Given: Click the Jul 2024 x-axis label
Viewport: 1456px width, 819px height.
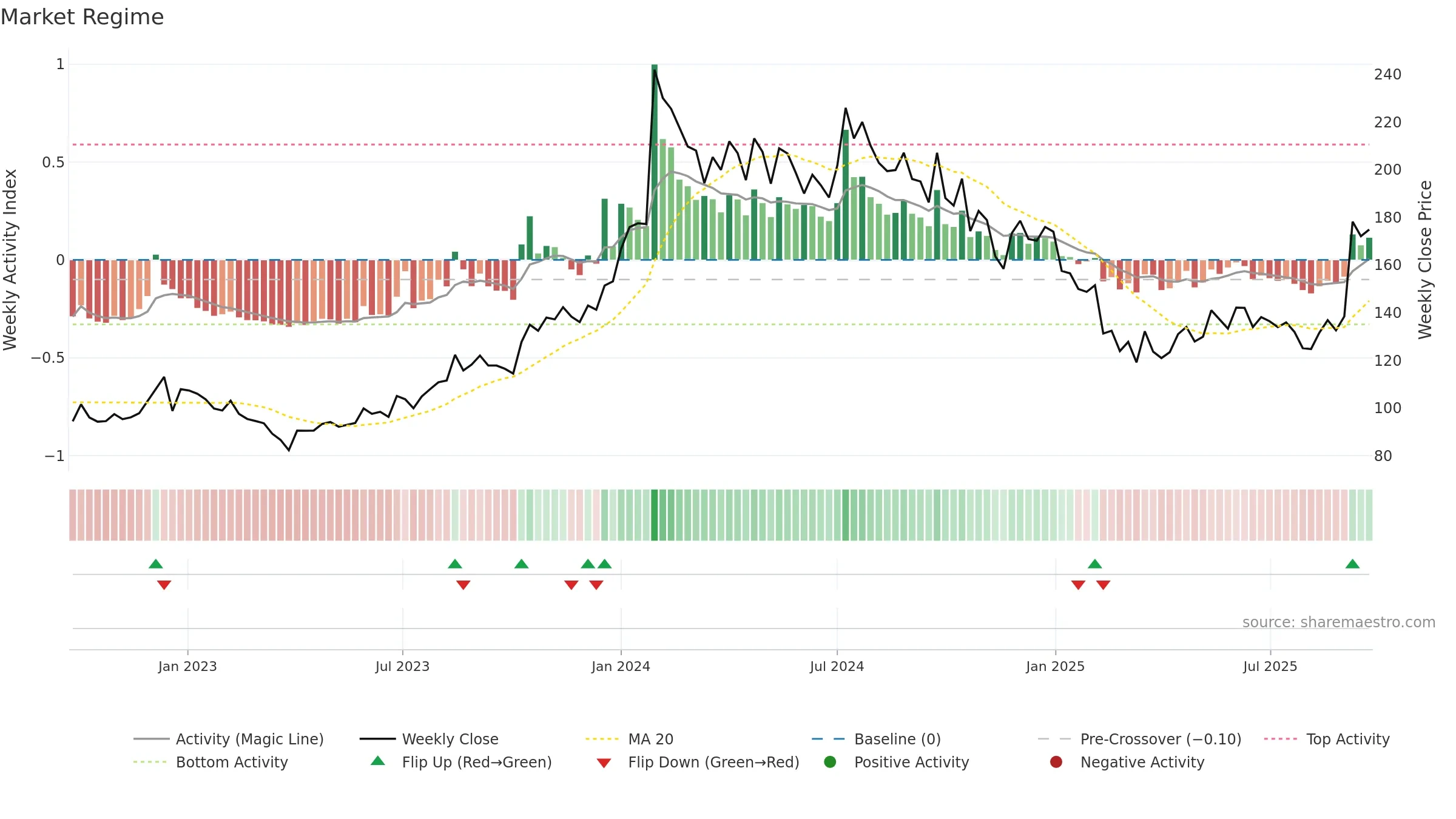Looking at the screenshot, I should pyautogui.click(x=837, y=666).
